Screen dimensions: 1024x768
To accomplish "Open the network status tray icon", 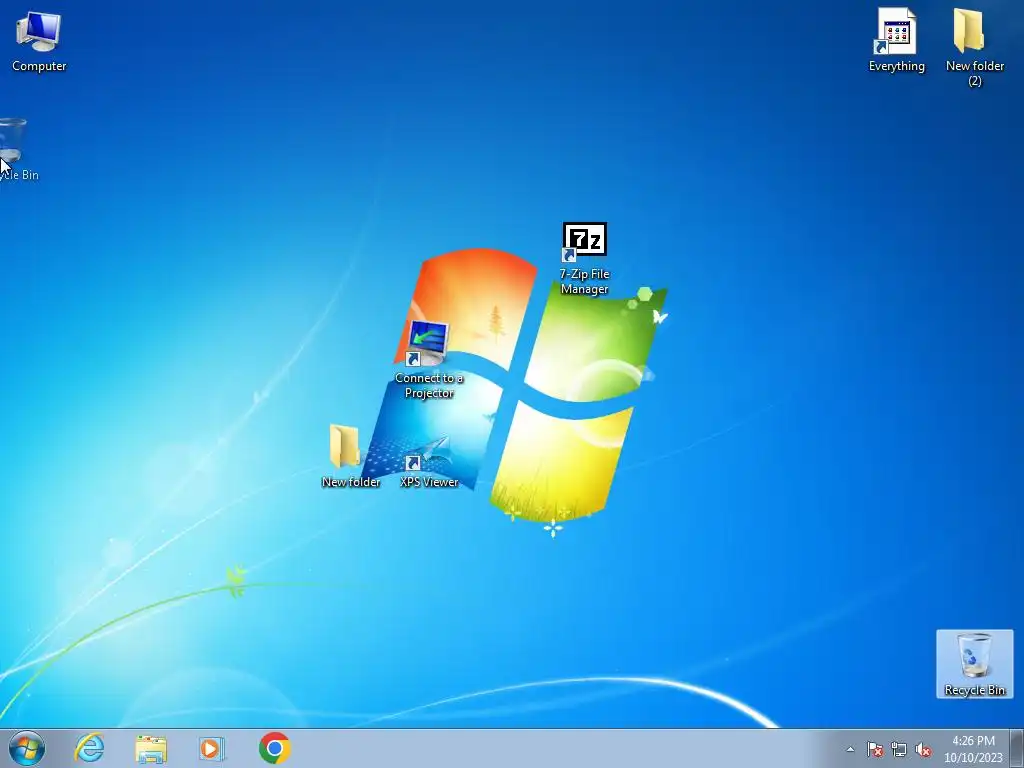I will (x=899, y=750).
